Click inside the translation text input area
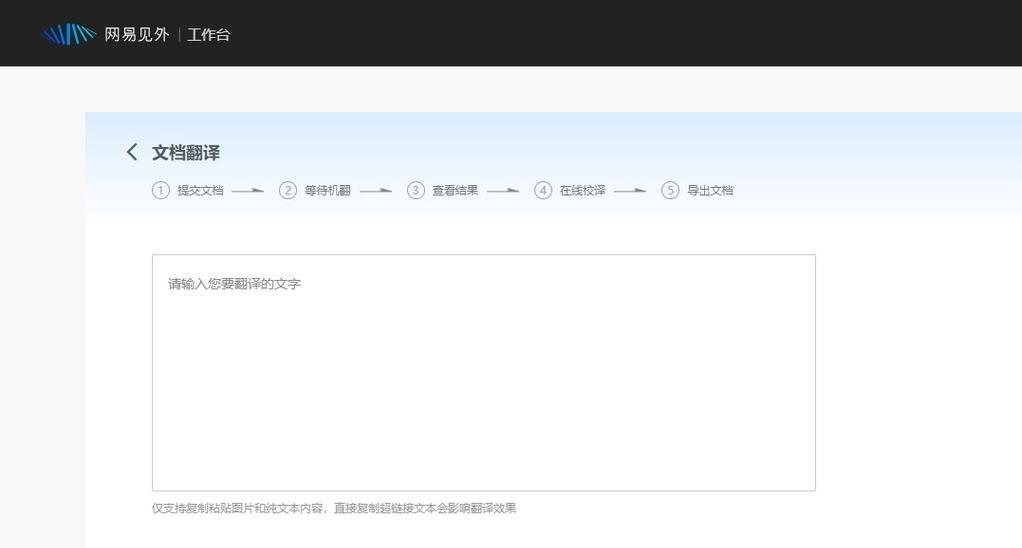The image size is (1022, 548). tap(484, 373)
